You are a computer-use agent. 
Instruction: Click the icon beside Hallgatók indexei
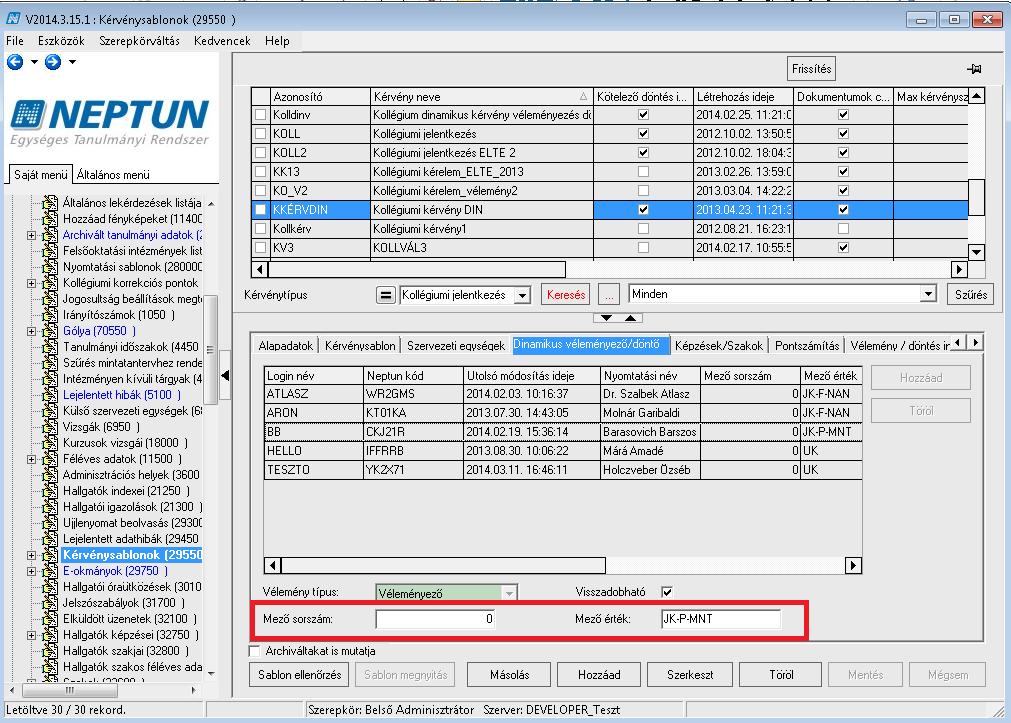[50, 491]
